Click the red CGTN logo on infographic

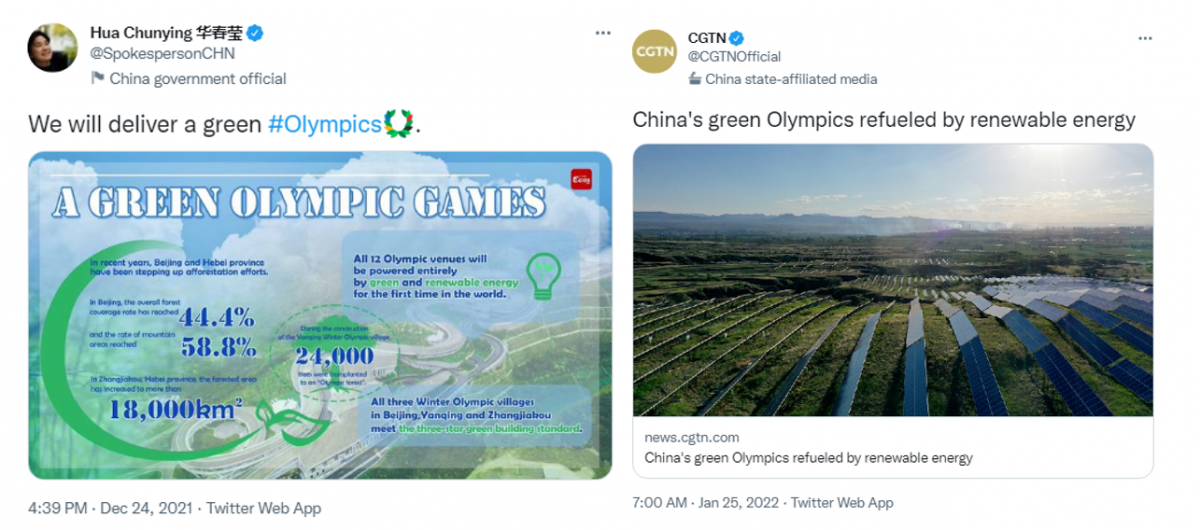pyautogui.click(x=582, y=179)
